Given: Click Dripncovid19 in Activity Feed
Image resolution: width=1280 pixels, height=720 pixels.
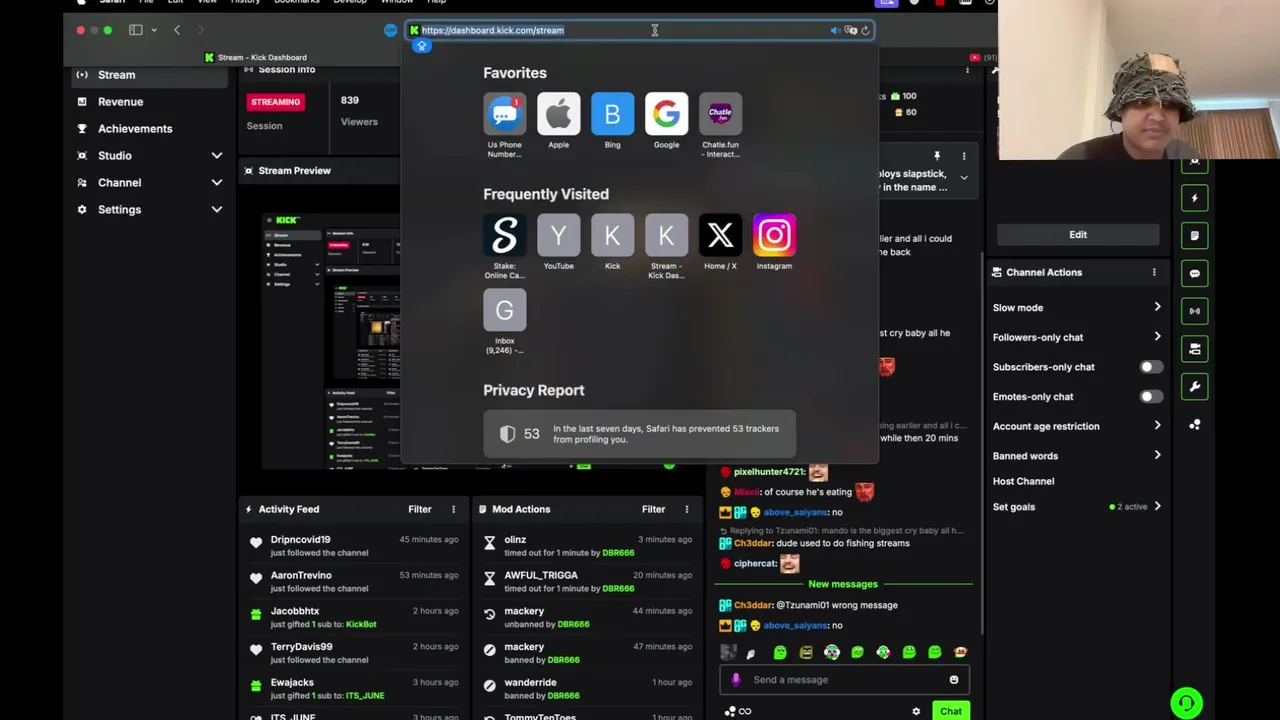Looking at the screenshot, I should click(300, 540).
